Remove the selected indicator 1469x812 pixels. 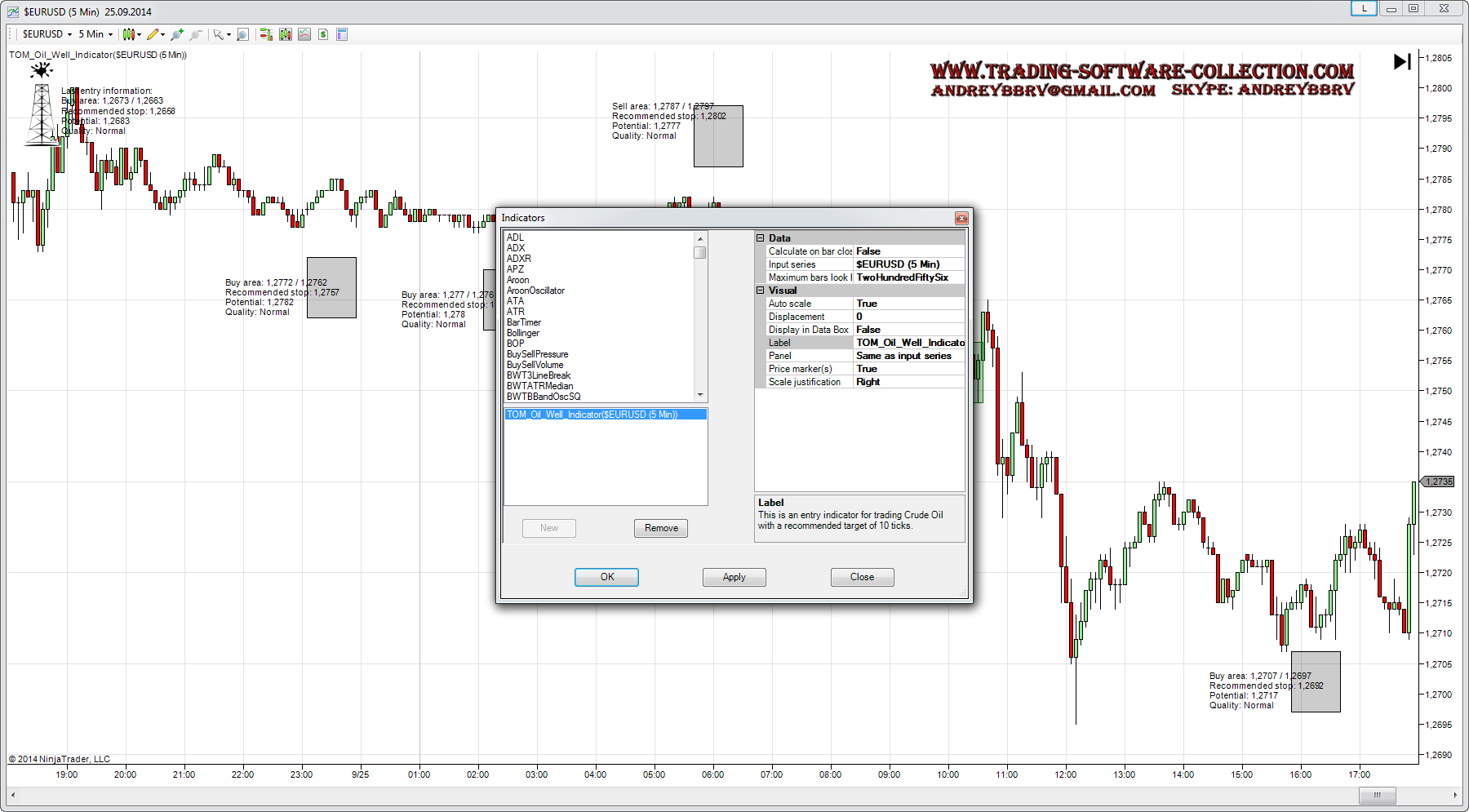point(661,528)
